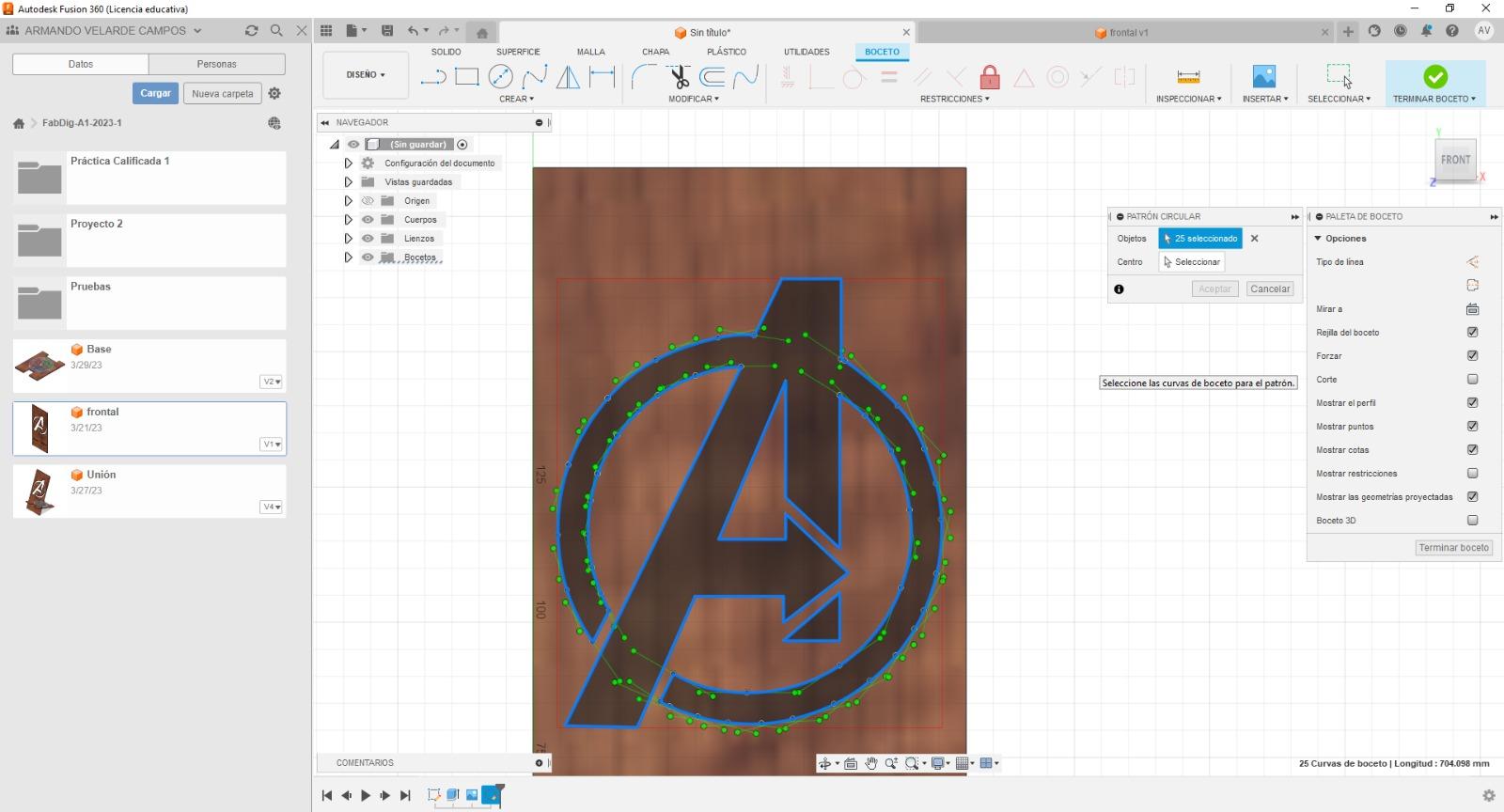Open the Insert image tool
The width and height of the screenshot is (1504, 812).
click(1264, 77)
